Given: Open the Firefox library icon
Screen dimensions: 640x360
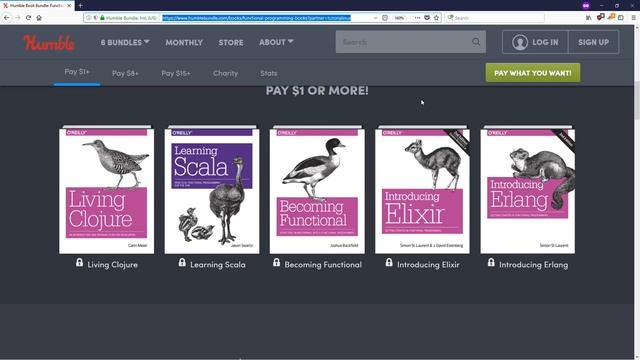Looking at the screenshot, I should 589,18.
